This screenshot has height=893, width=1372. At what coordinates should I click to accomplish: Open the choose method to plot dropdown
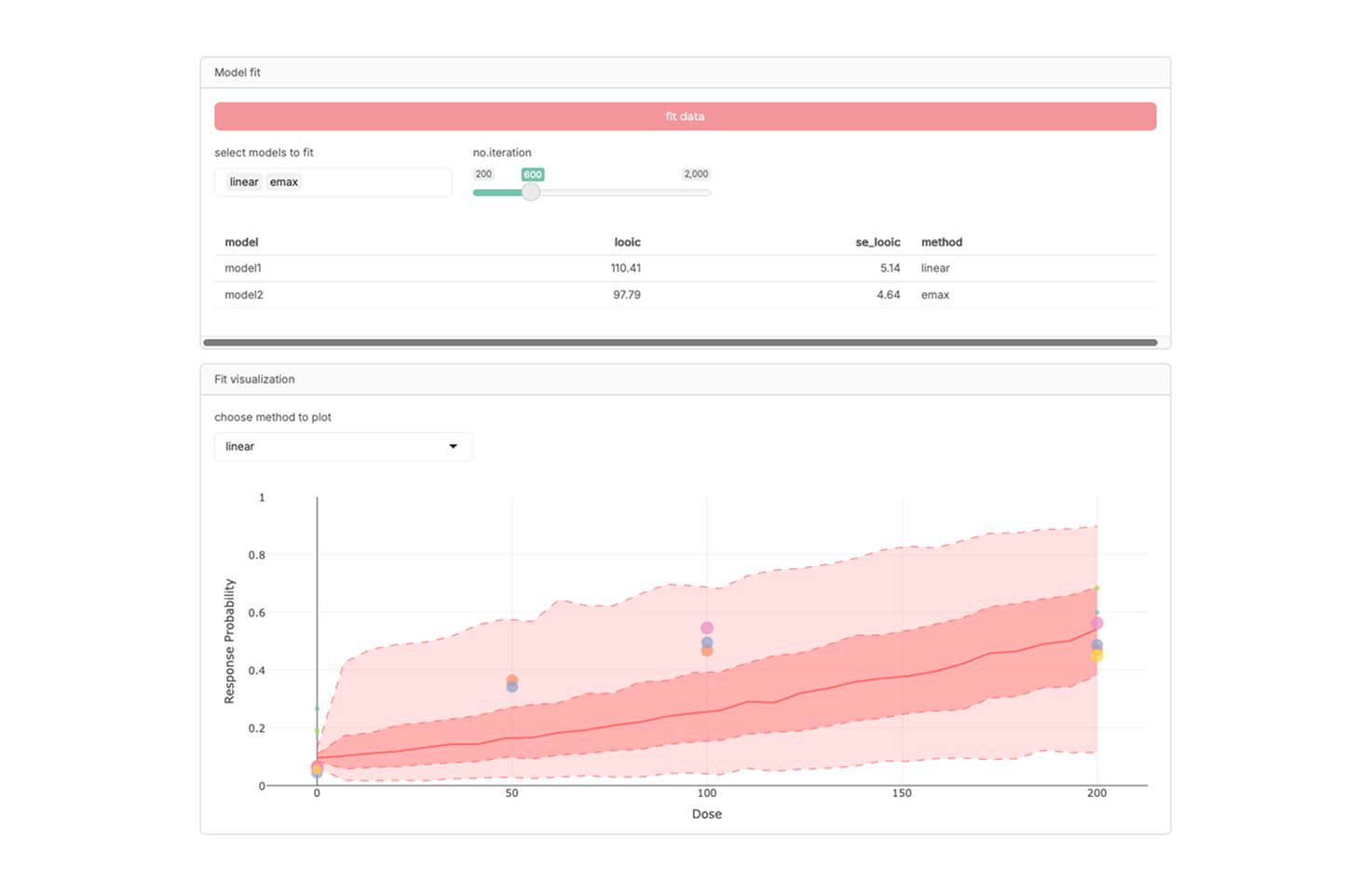343,447
